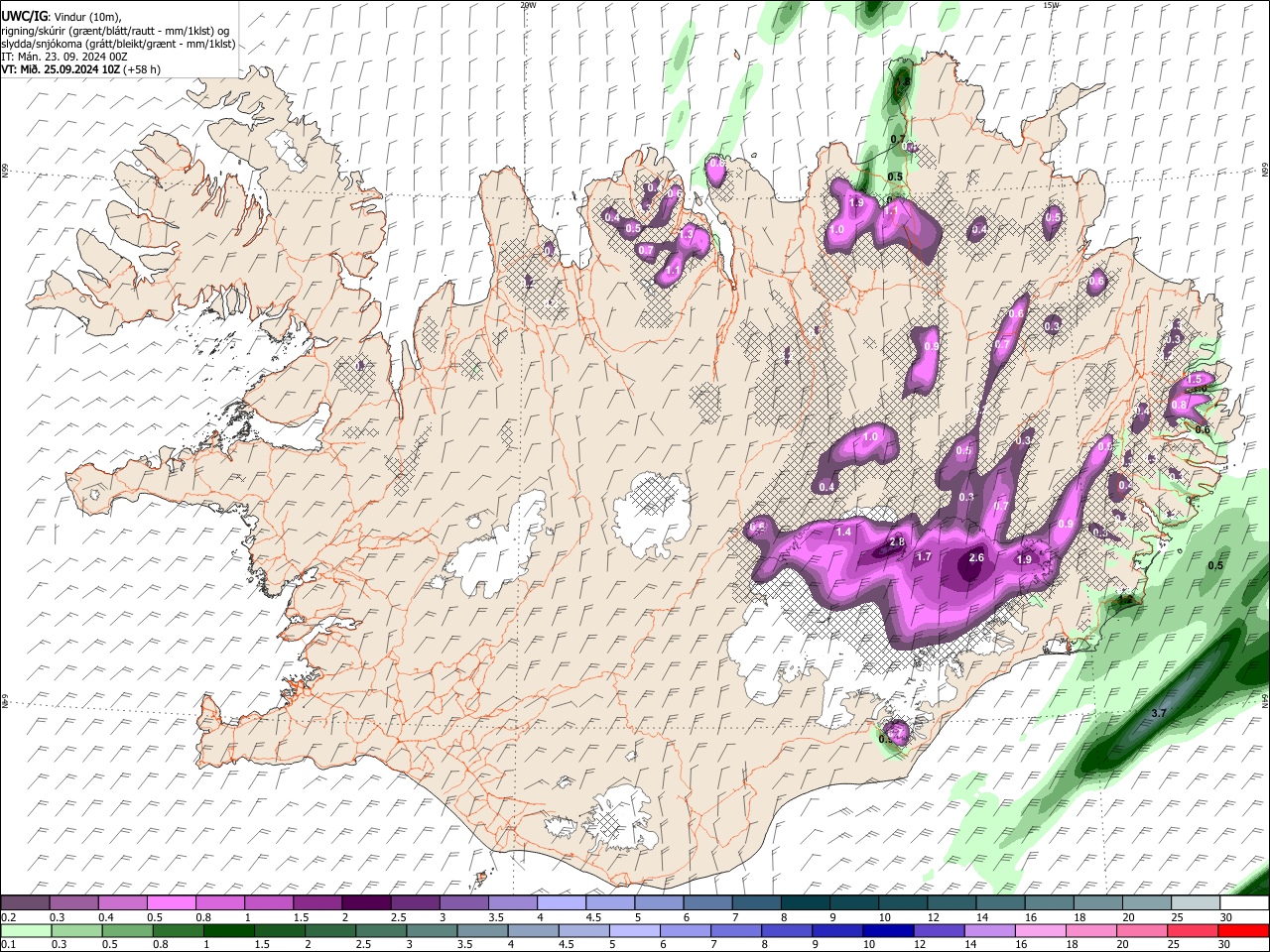The width and height of the screenshot is (1270, 952).
Task: Pick the bright pink swatch between top-row 0.5 and 0.8
Action: pos(172,903)
